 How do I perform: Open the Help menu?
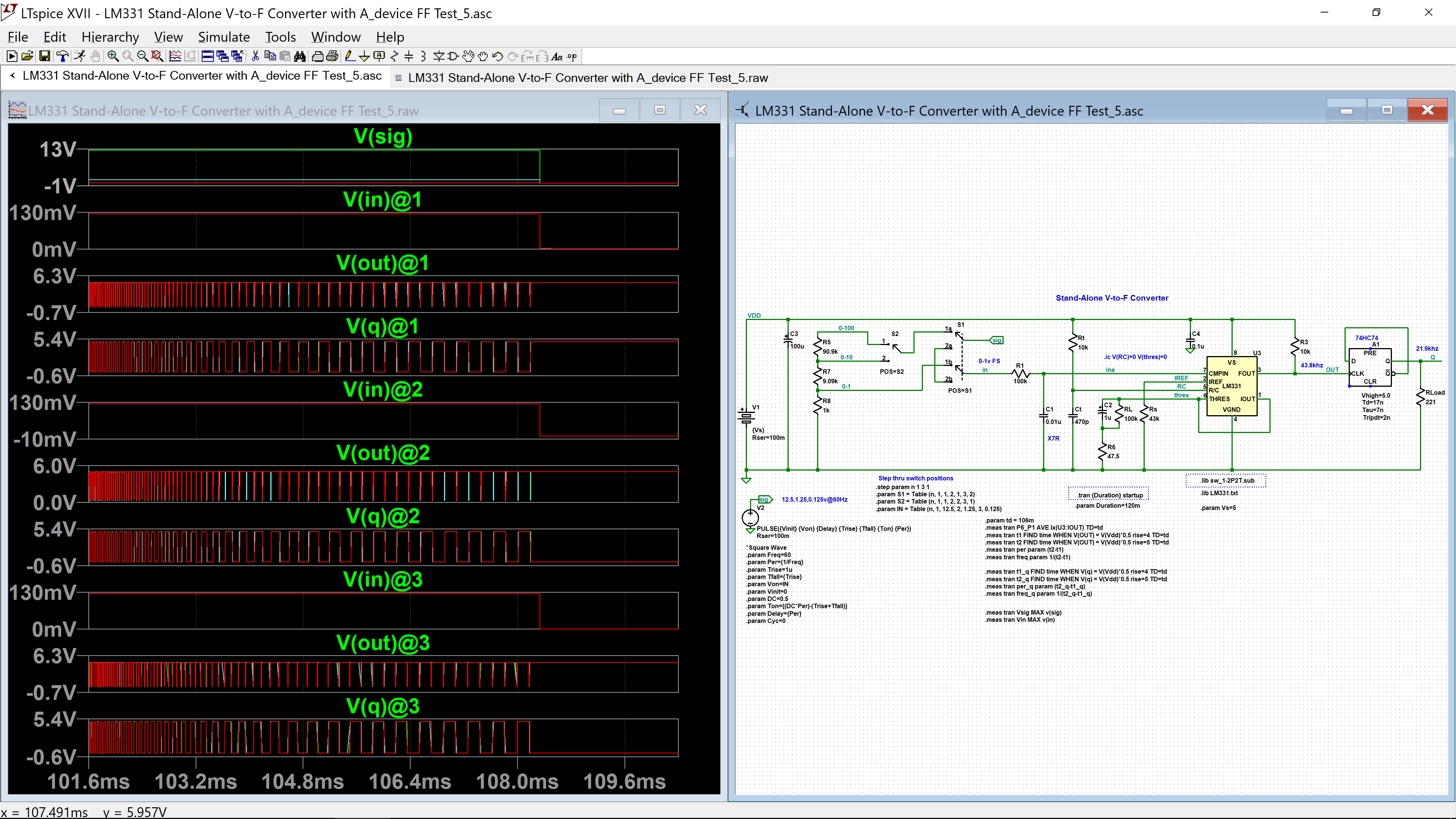[x=390, y=37]
